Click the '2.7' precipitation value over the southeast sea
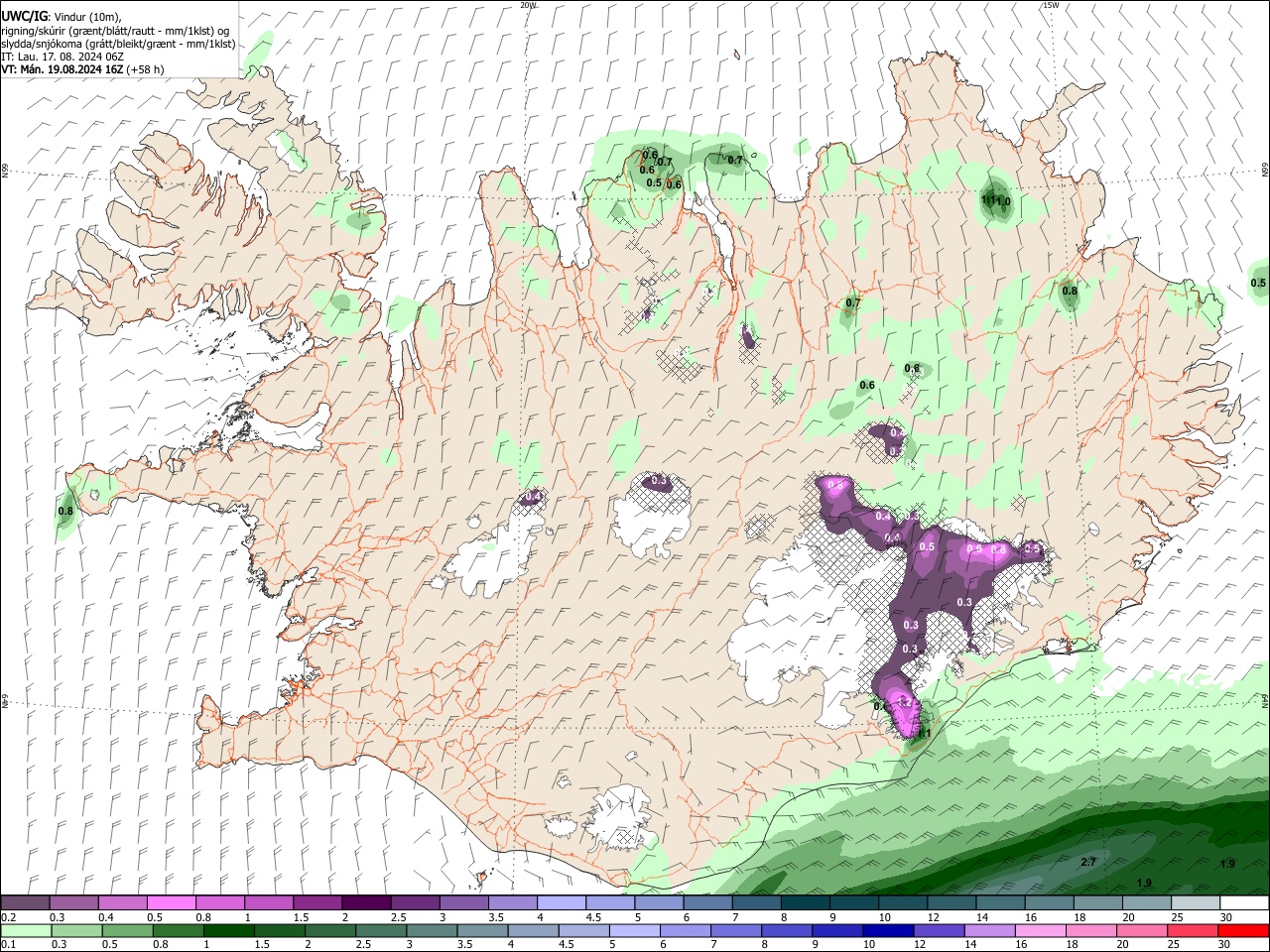The width and height of the screenshot is (1270, 952). coord(1087,862)
